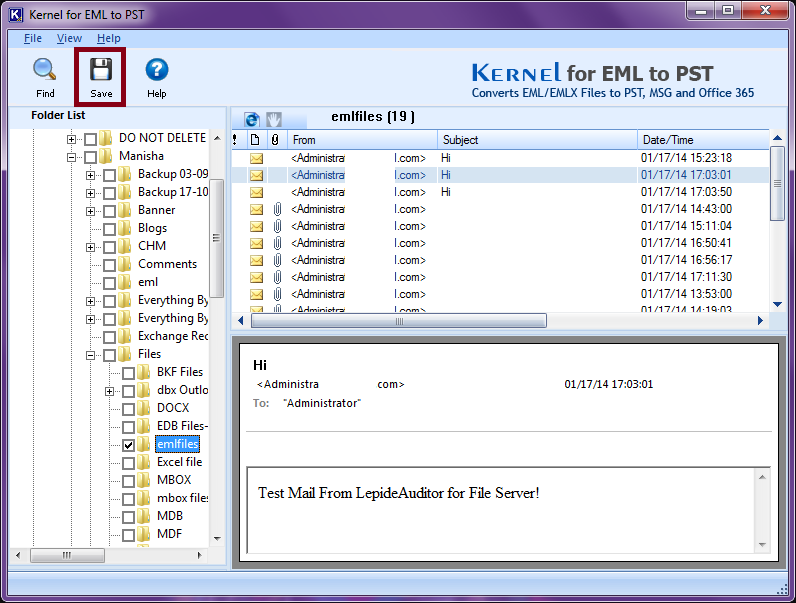
Task: Click the down arrow of the mail list scrollbar
Action: (777, 305)
